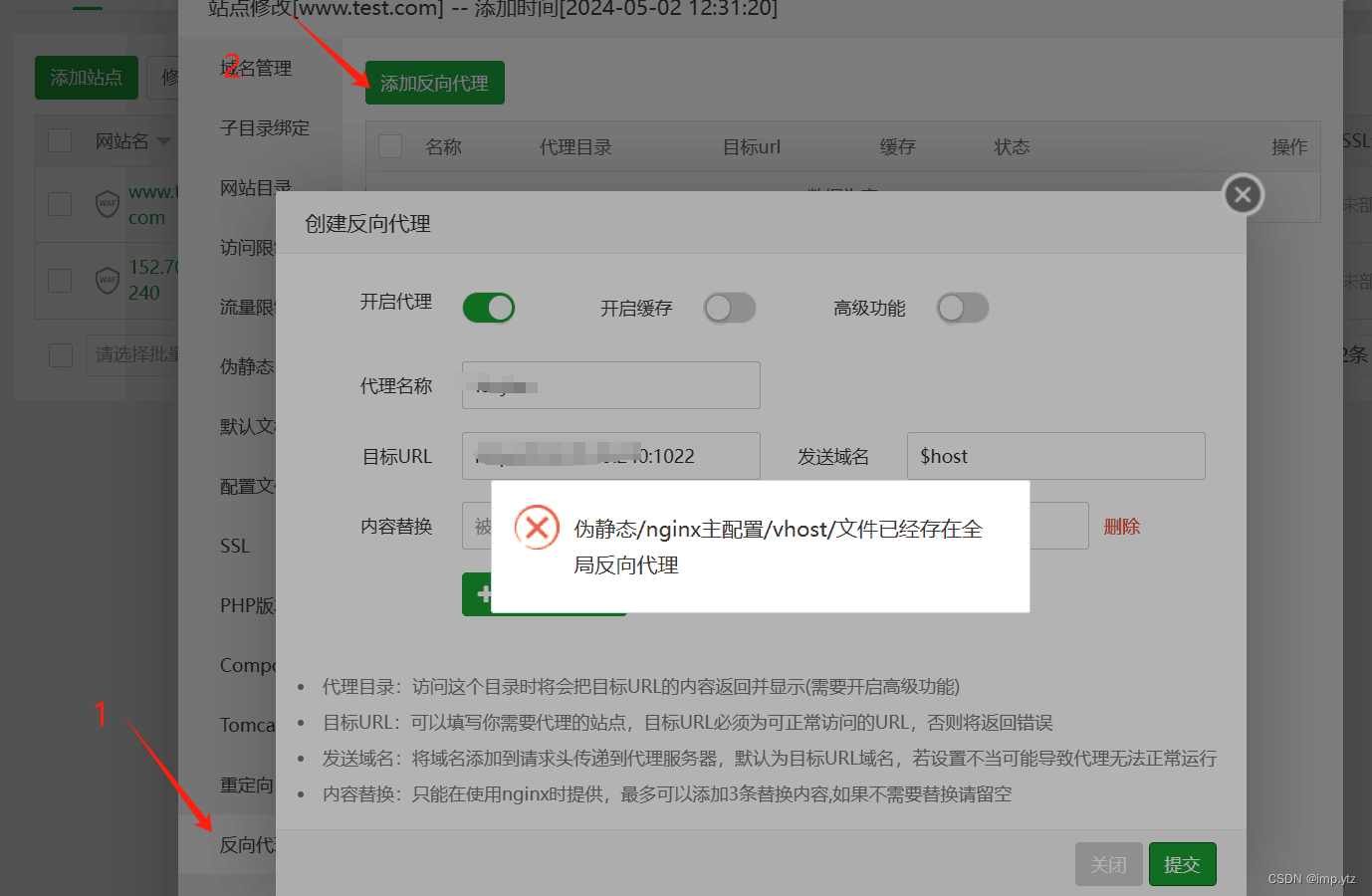Open the 域名管理 tab
The image size is (1372, 896).
coord(256,68)
